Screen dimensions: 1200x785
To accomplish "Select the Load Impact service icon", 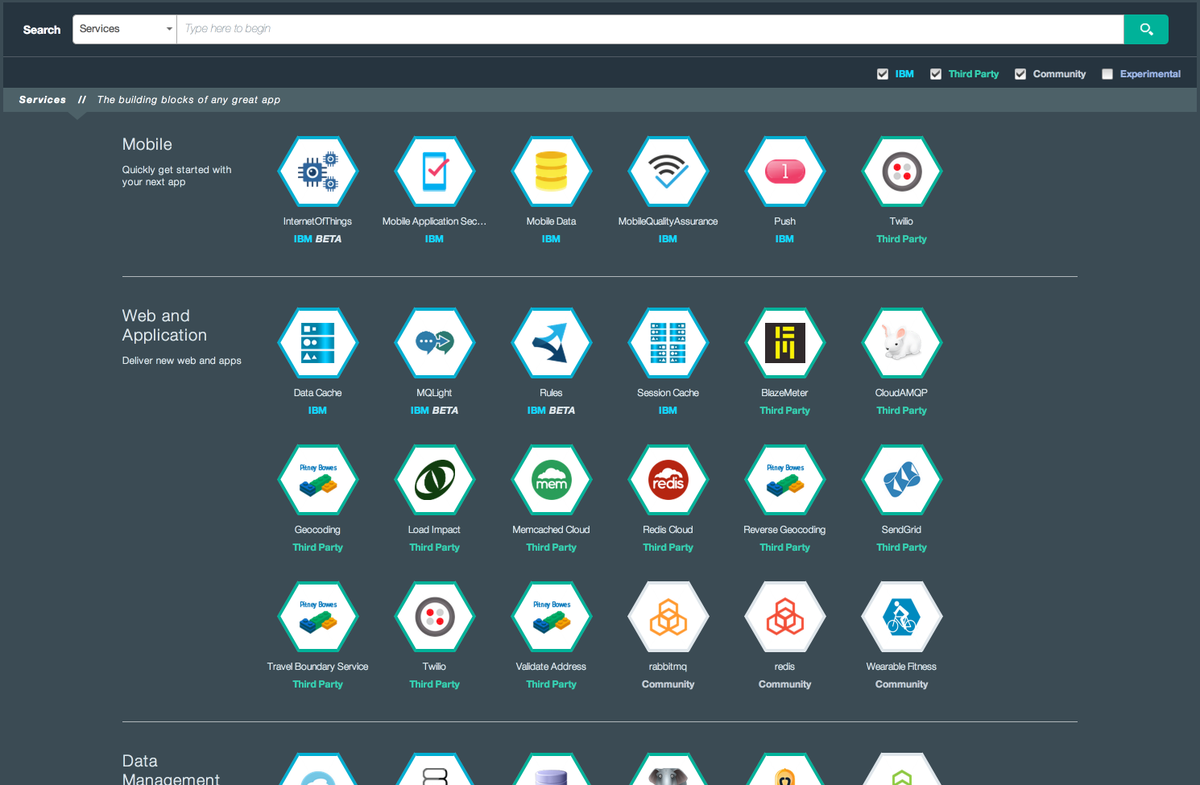I will coord(434,480).
